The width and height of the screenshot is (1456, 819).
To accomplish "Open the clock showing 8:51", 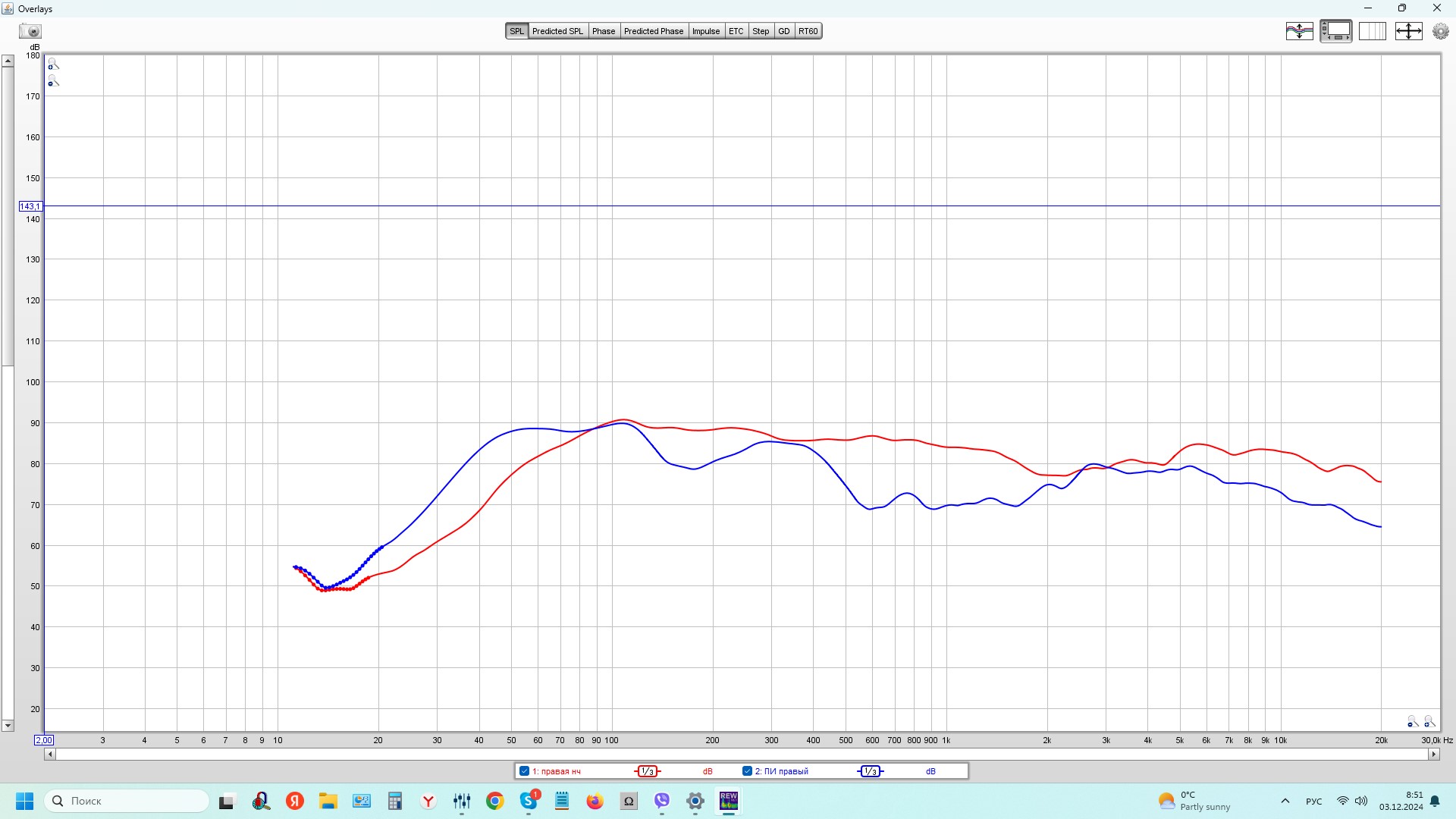I will pos(1401,801).
